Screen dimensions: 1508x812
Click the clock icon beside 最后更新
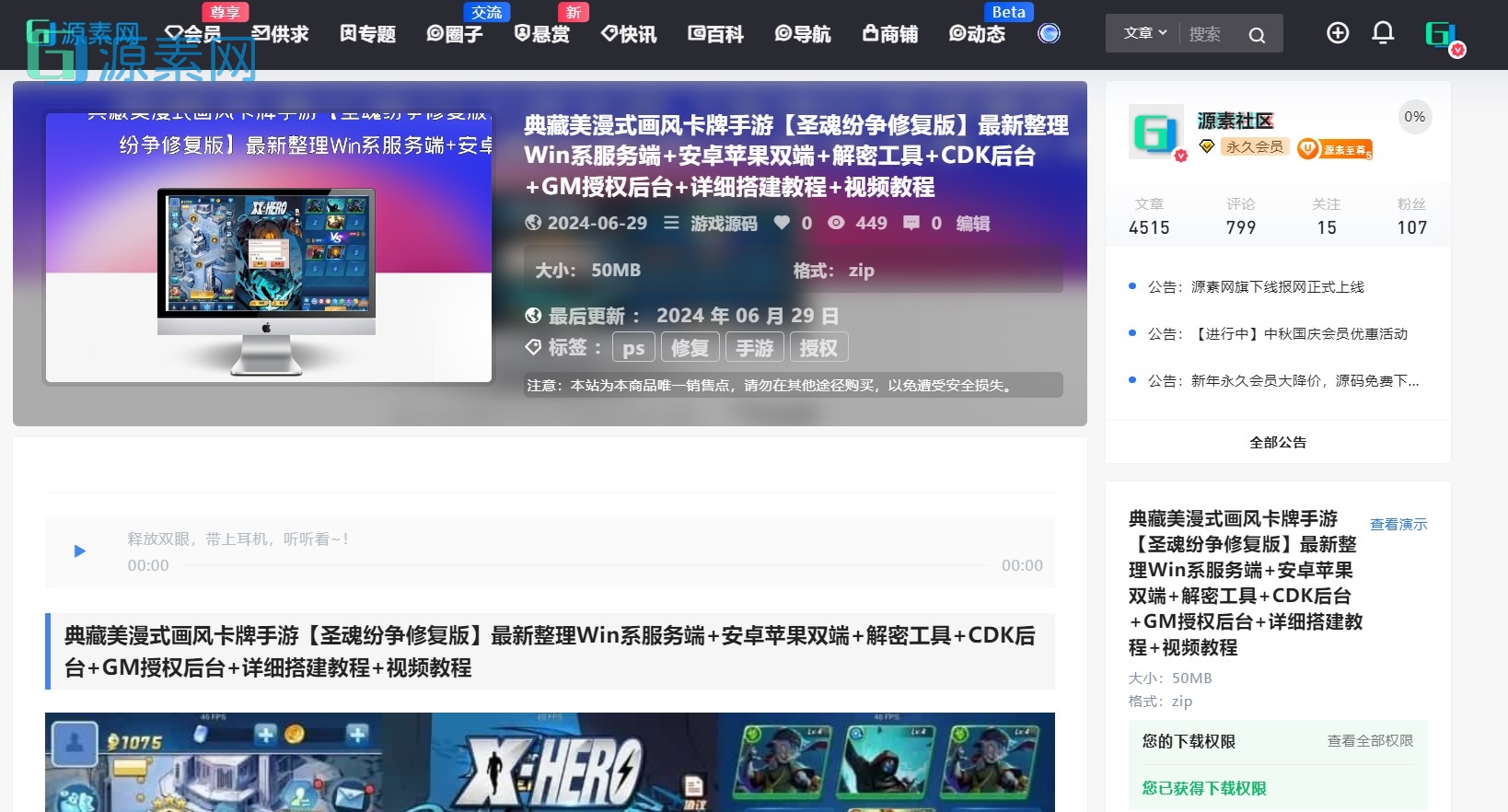[533, 316]
